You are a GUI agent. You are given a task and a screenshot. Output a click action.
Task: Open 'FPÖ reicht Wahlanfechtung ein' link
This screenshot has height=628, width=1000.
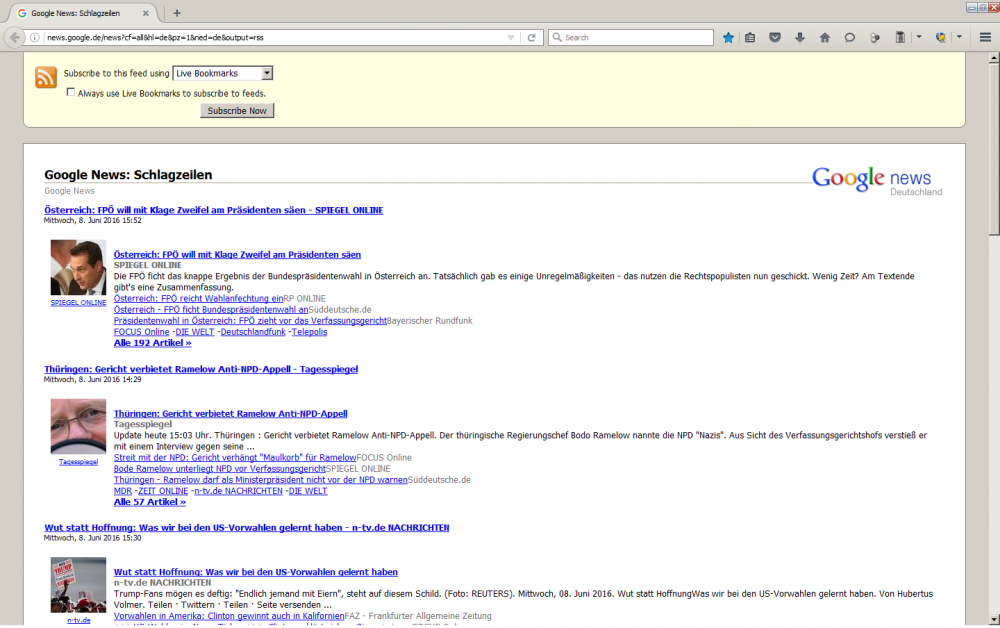pos(198,298)
